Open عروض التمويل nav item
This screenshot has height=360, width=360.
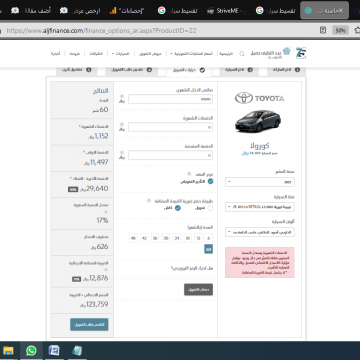[x=150, y=54]
